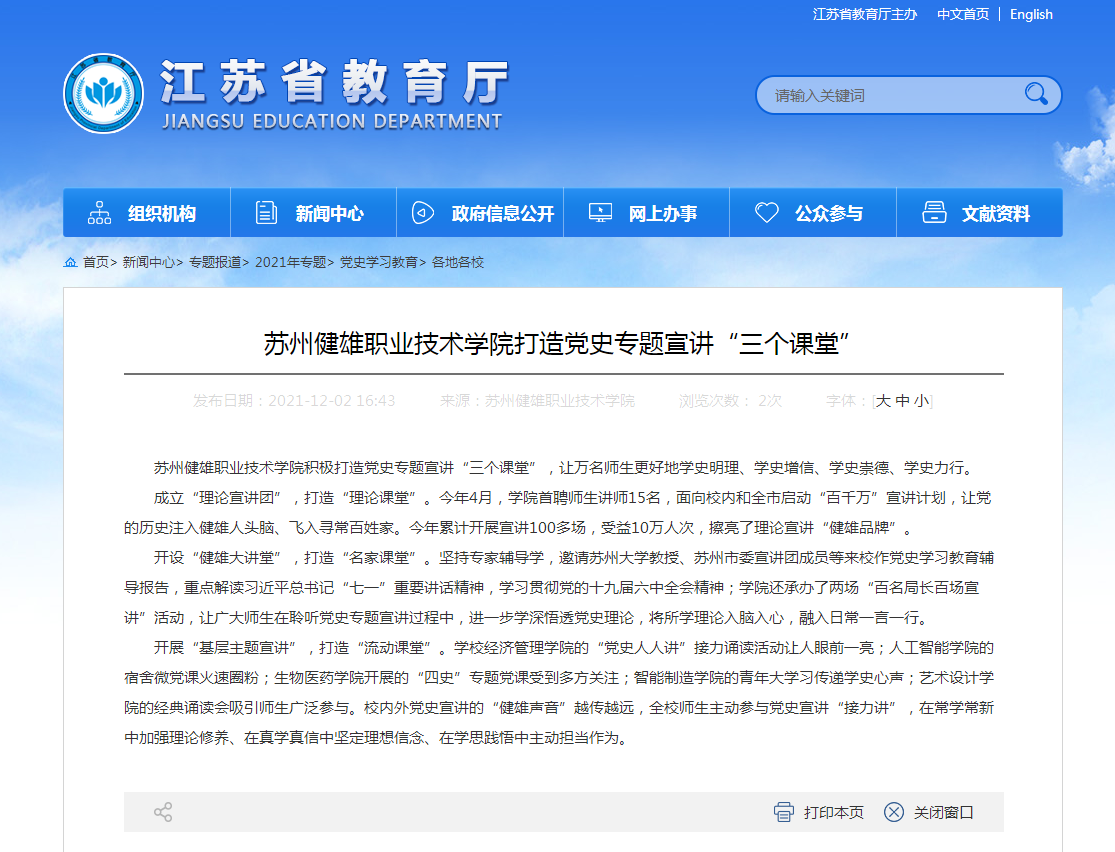Click the 江苏省教育厅 site title text
Screen dimensions: 1115x852
pos(334,82)
